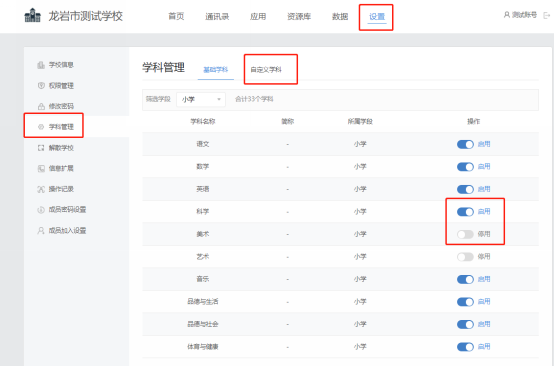This screenshot has width=554, height=366.
Task: Switch off the 科学 subject toggle
Action: pos(465,212)
